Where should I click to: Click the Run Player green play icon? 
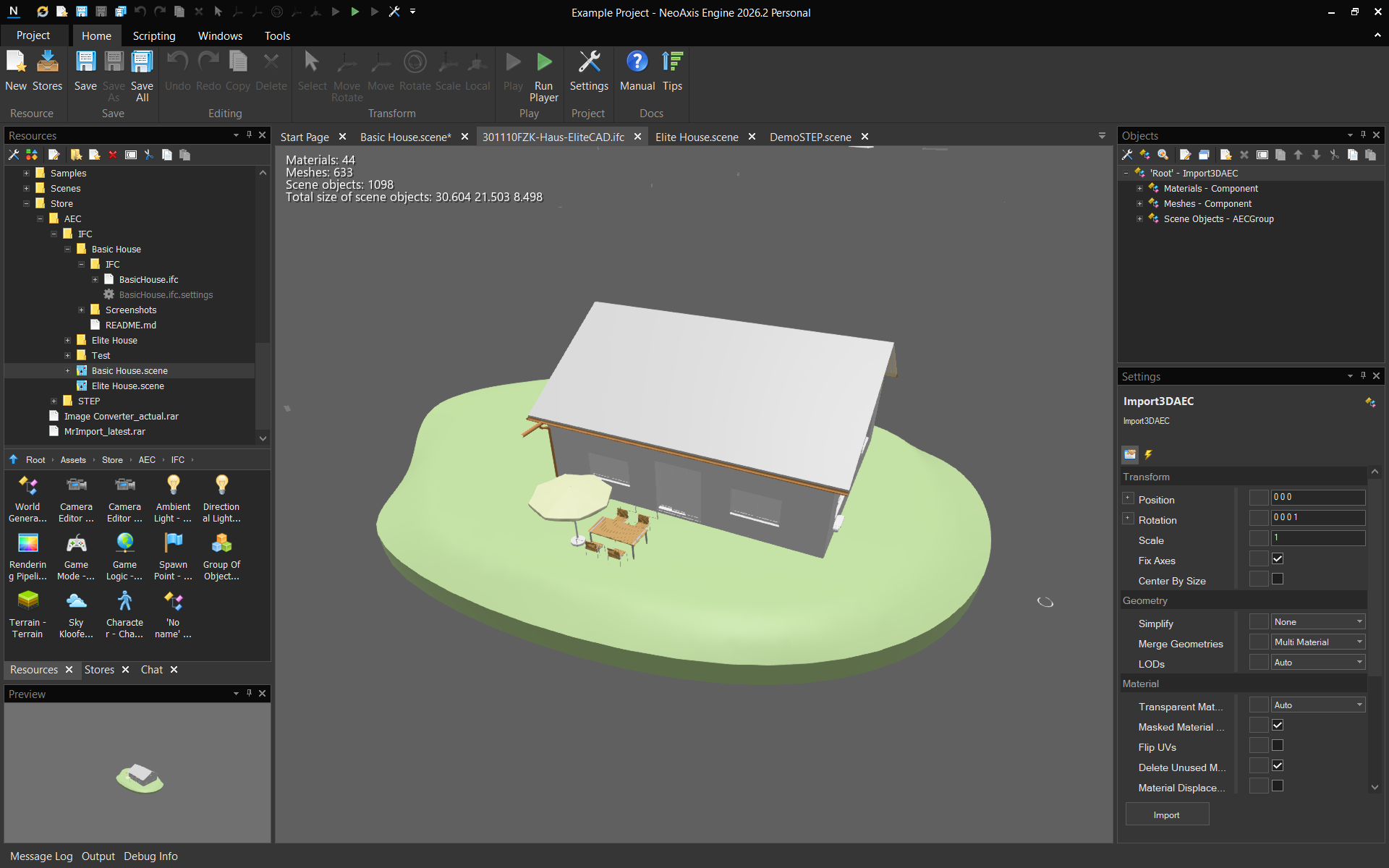coord(544,62)
